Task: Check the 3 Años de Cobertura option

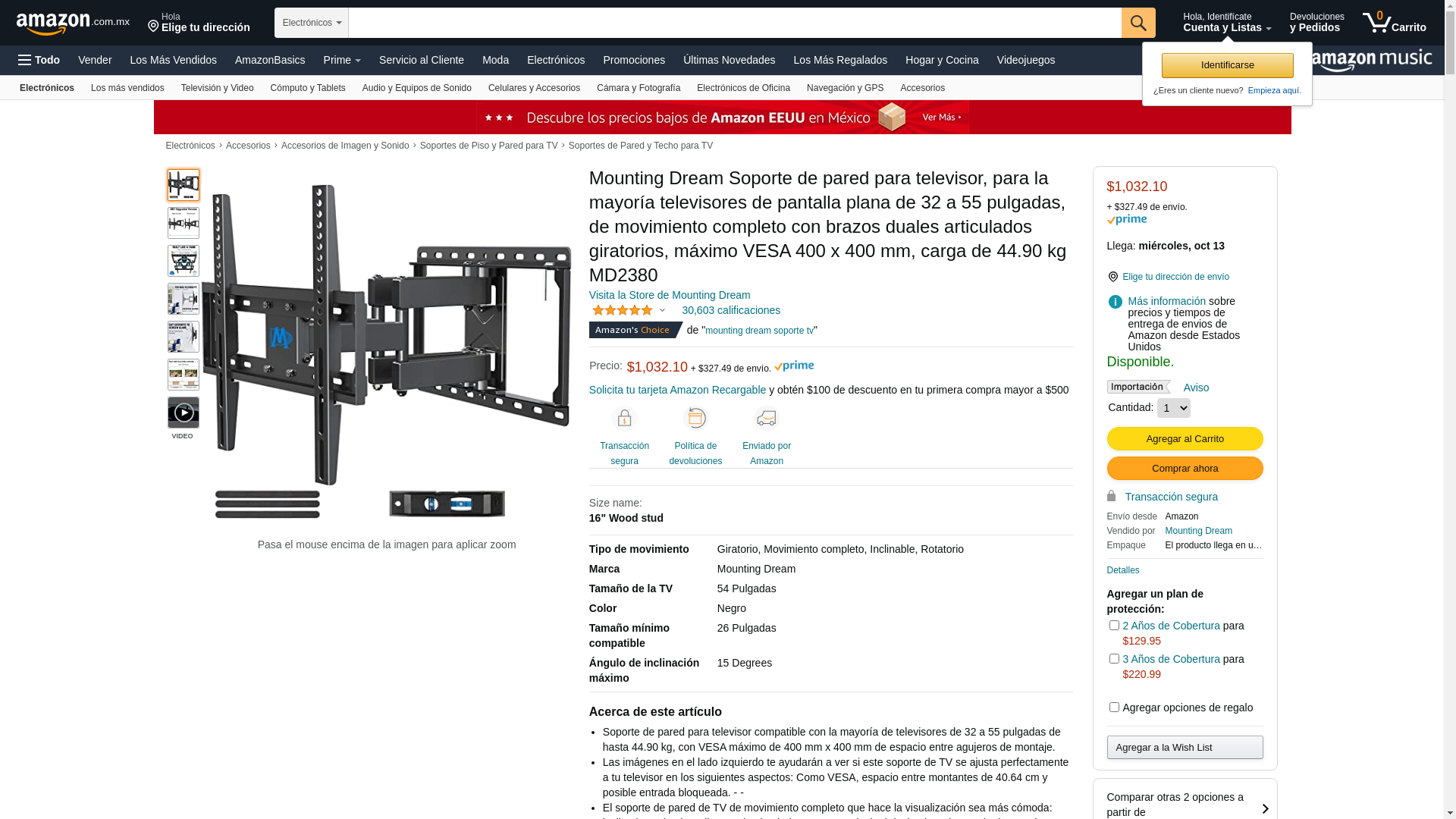Action: click(1114, 659)
